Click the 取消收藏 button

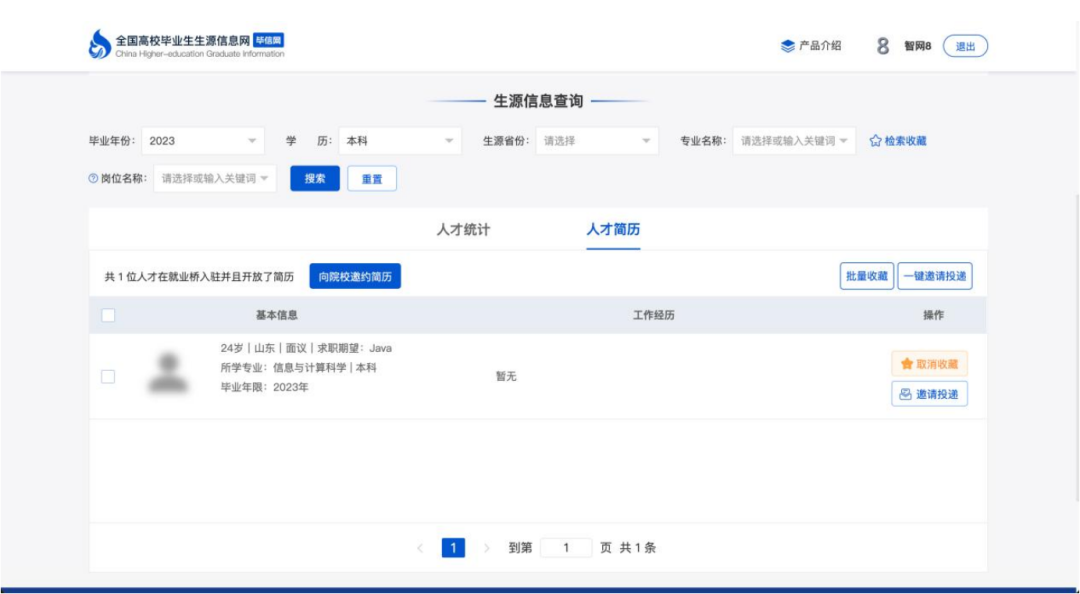[929, 364]
